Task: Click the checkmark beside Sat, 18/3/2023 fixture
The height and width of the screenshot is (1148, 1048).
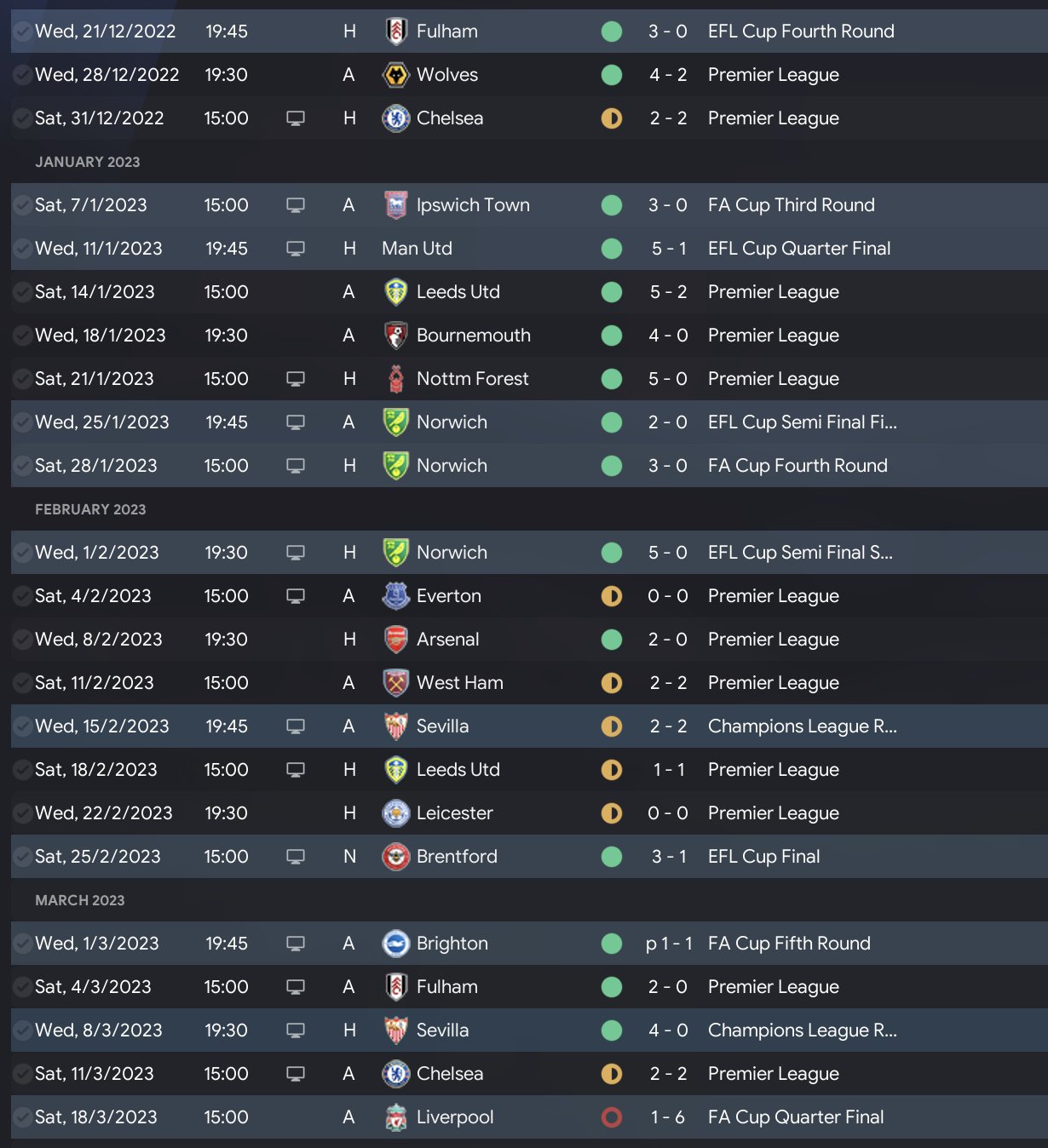Action: (22, 1117)
